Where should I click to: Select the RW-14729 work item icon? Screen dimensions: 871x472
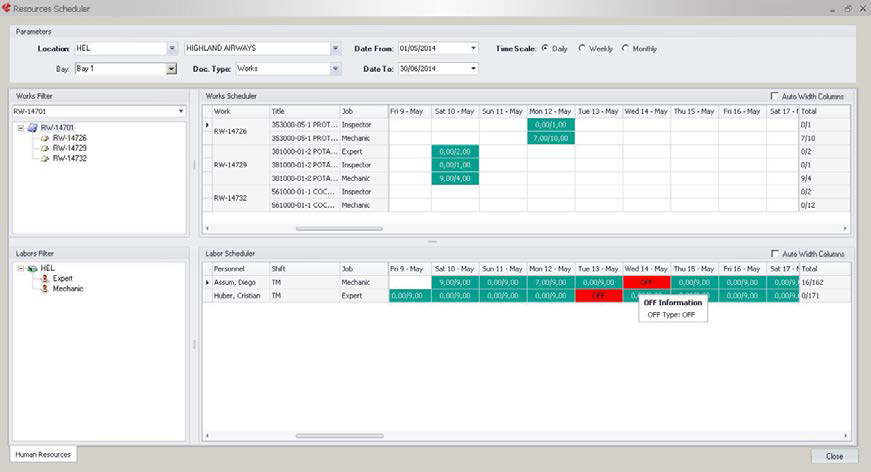(x=45, y=148)
